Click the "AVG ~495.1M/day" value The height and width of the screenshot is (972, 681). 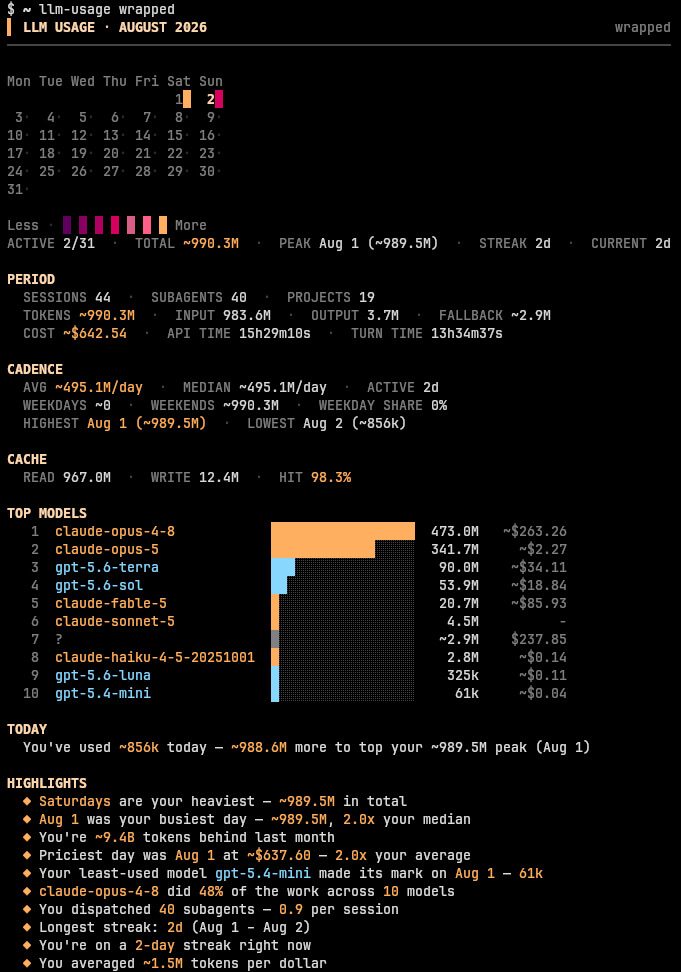pyautogui.click(x=83, y=387)
